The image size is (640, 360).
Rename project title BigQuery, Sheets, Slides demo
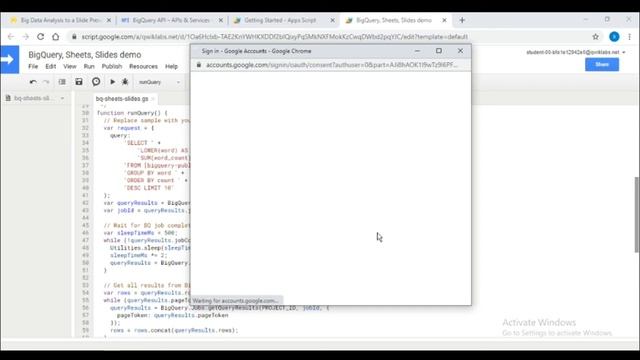[84, 55]
